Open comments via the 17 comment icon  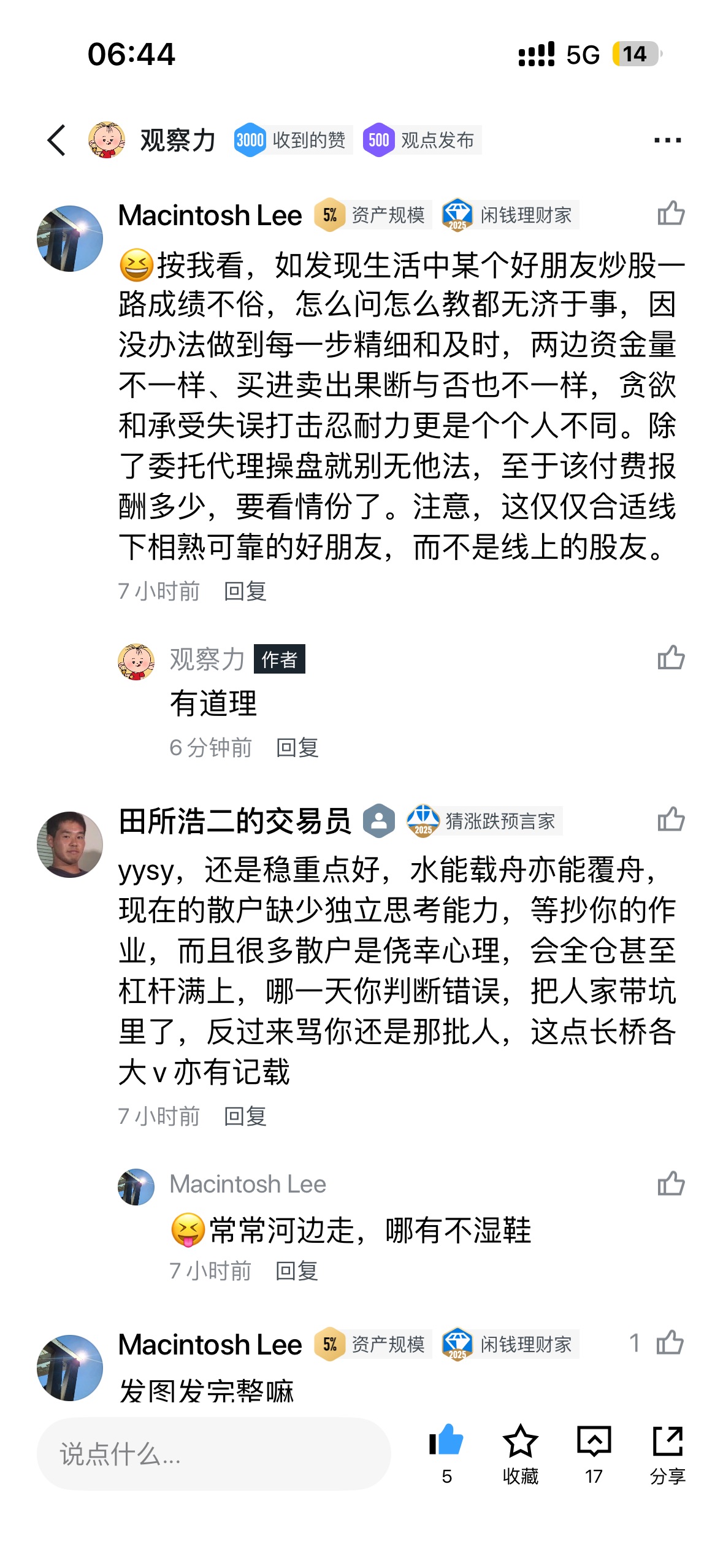594,1440
